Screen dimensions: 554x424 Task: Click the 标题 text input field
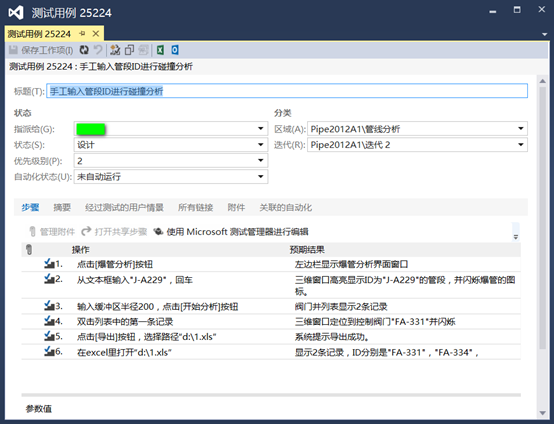point(287,91)
